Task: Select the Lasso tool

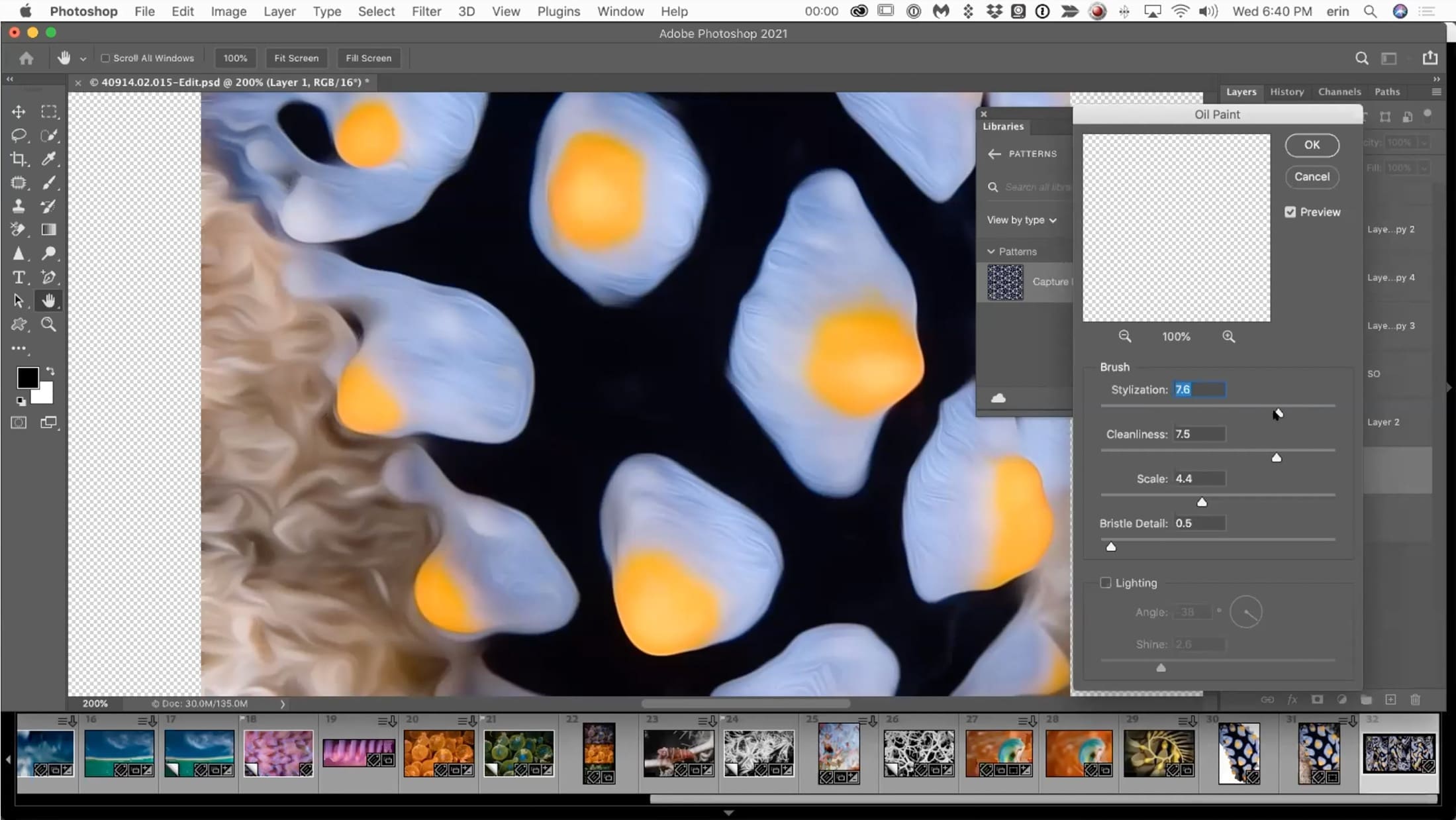Action: 19,136
